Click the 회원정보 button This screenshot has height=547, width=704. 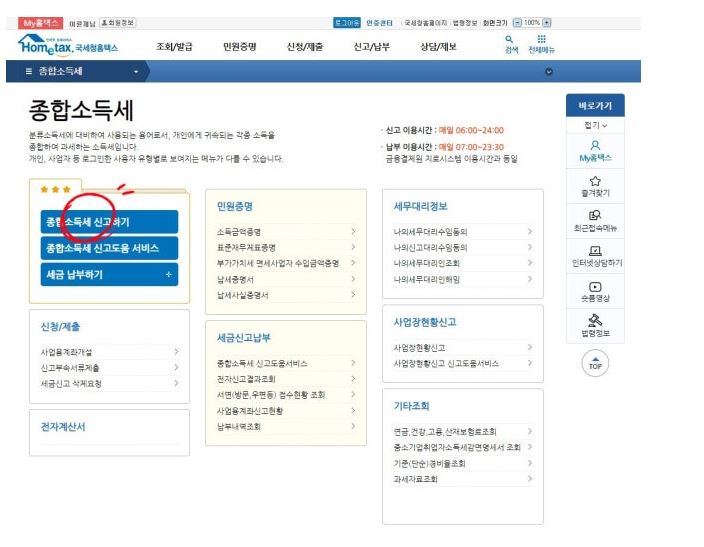click(x=118, y=22)
